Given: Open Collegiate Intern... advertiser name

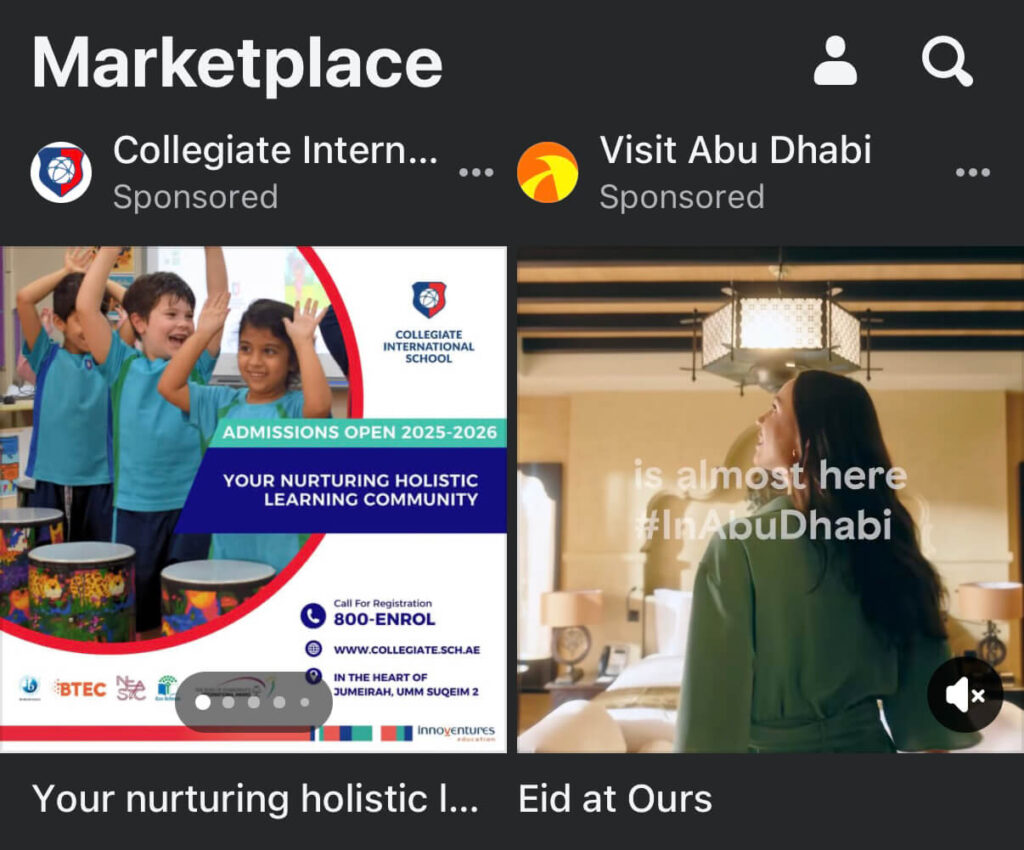Looking at the screenshot, I should coord(275,150).
